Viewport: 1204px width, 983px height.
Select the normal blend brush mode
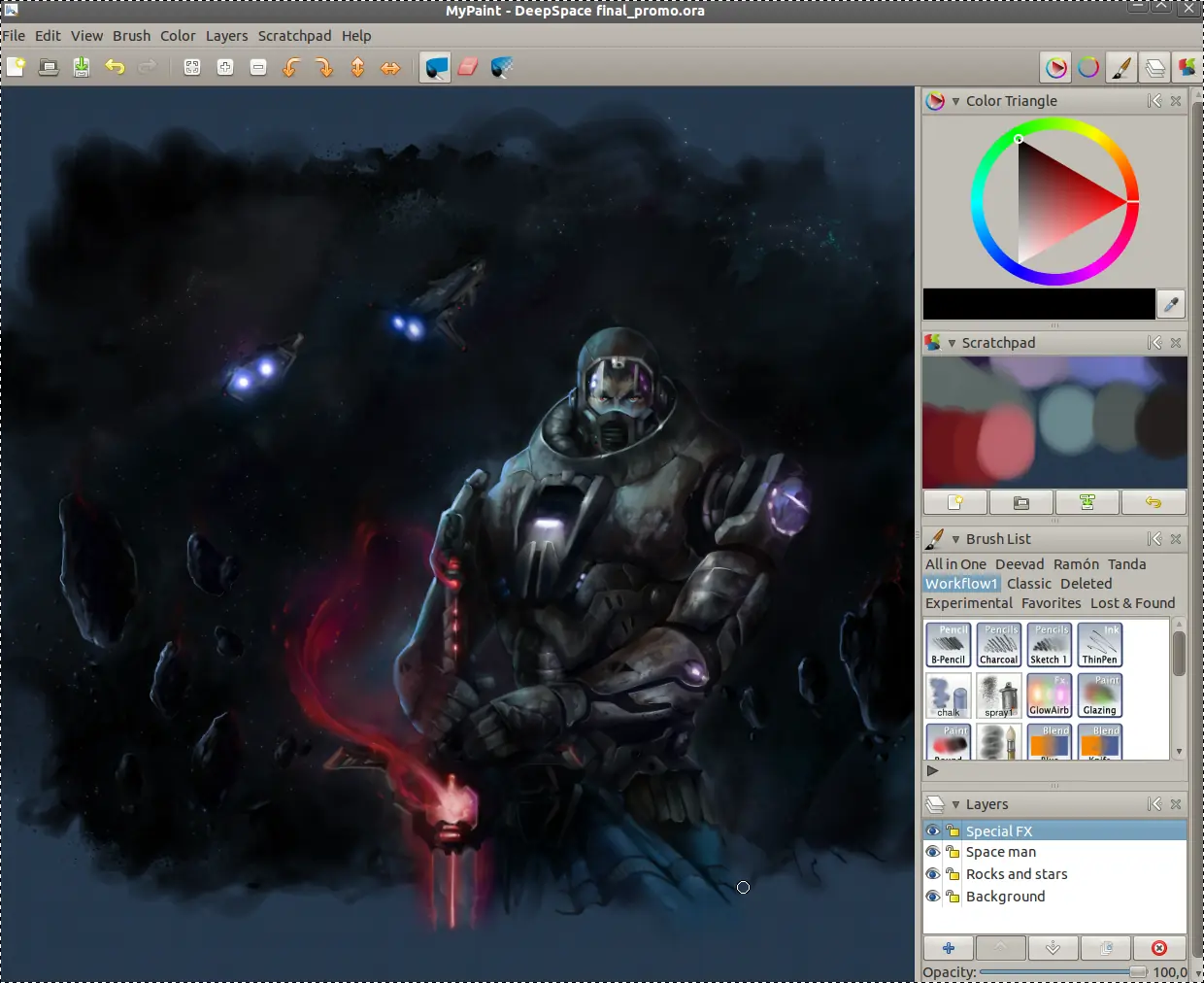coord(435,67)
